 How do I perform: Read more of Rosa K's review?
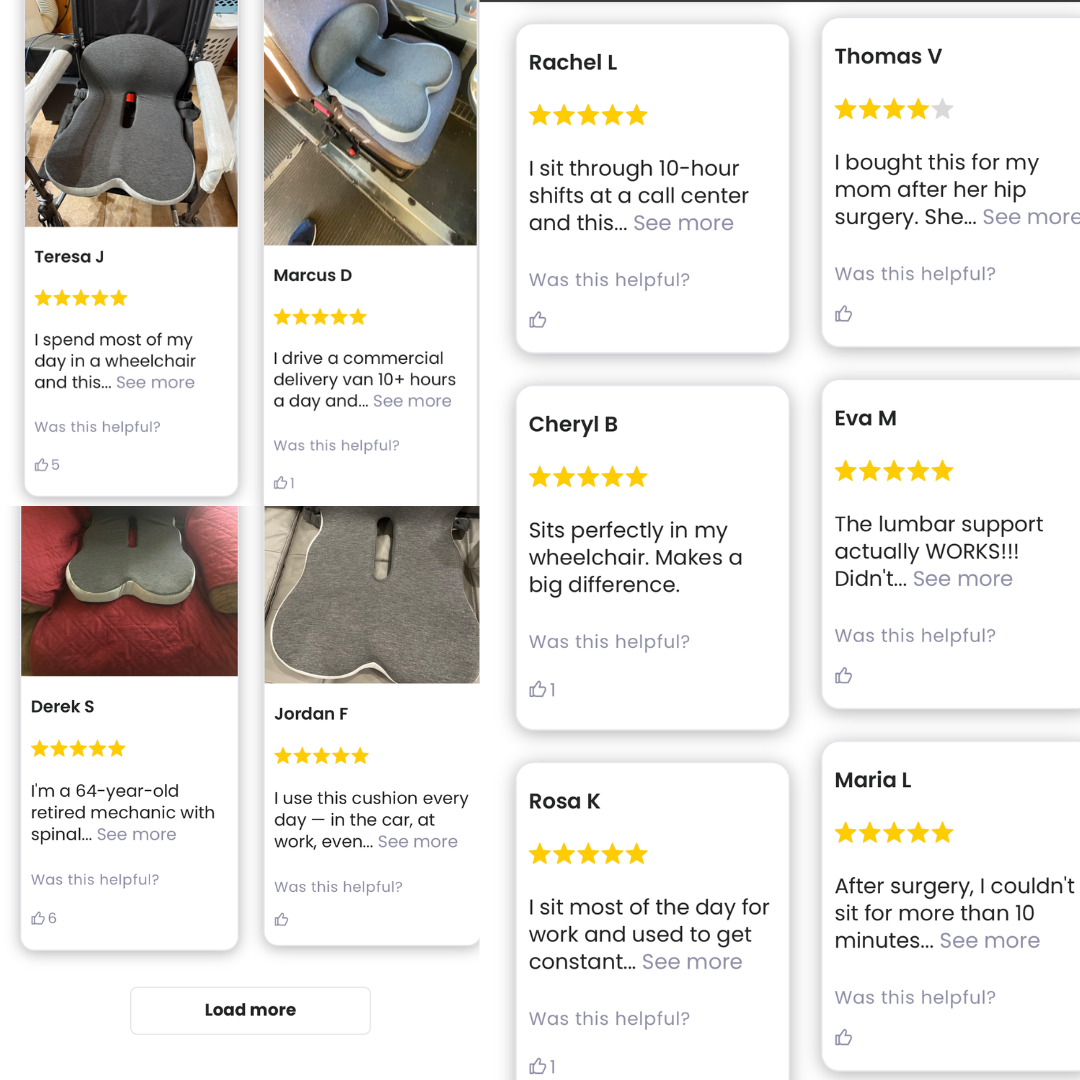click(692, 962)
